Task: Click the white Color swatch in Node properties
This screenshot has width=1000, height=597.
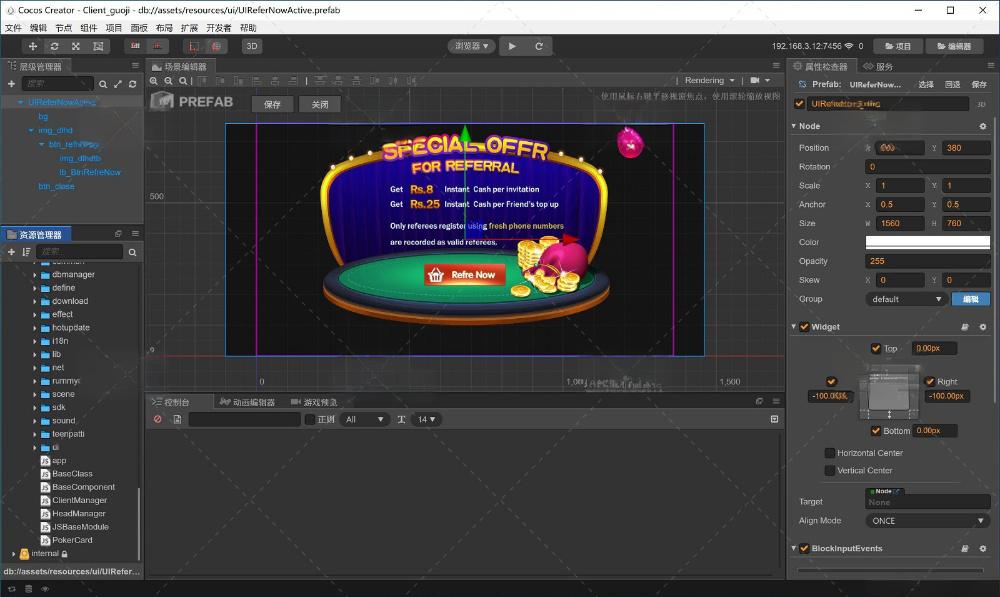Action: point(927,242)
